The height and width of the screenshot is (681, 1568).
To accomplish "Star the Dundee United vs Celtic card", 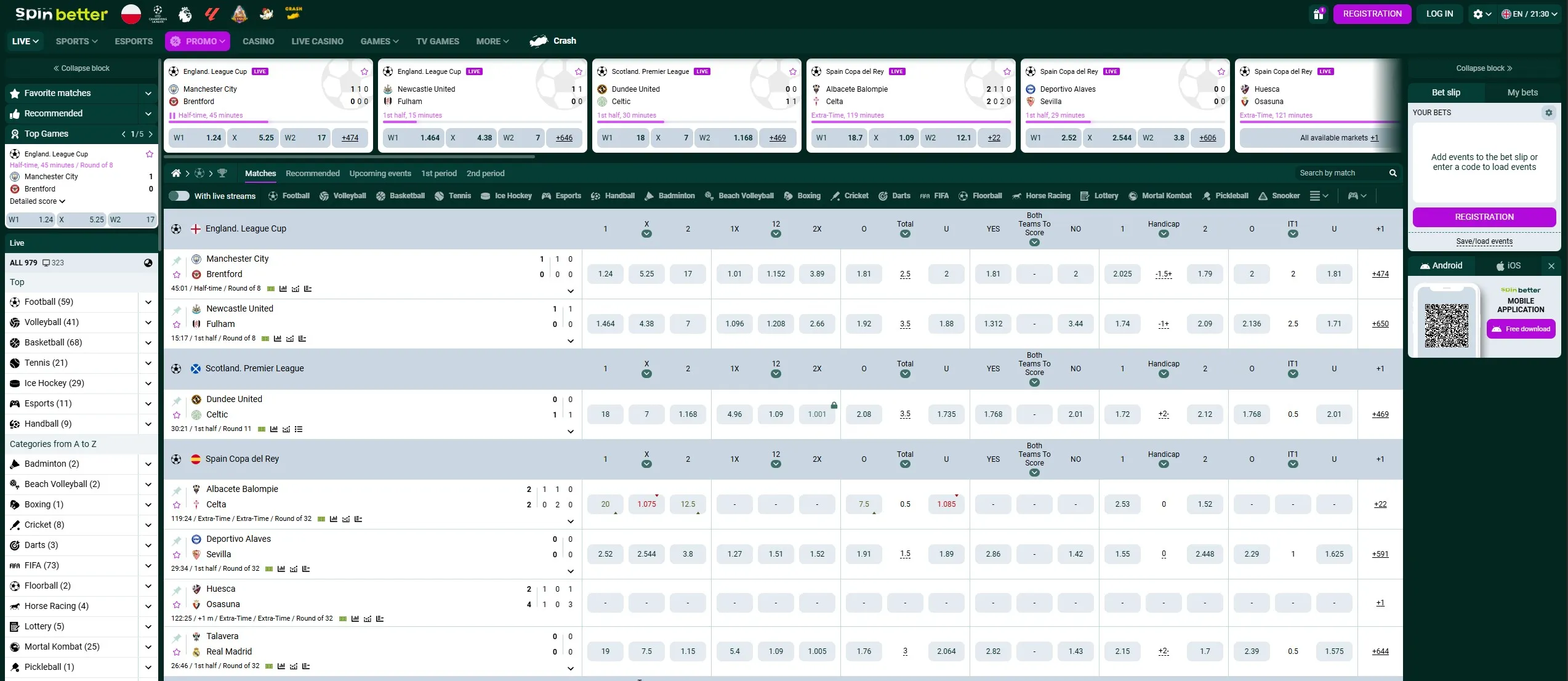I will pyautogui.click(x=792, y=71).
